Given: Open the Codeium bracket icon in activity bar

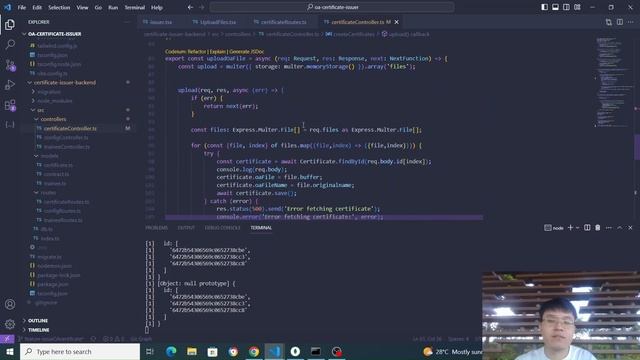Looking at the screenshot, I should coord(10,124).
